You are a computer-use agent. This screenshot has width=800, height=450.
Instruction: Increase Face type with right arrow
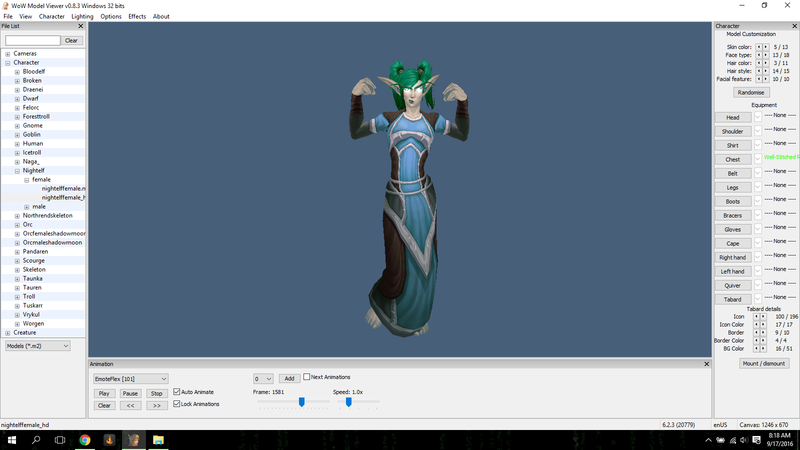point(766,55)
